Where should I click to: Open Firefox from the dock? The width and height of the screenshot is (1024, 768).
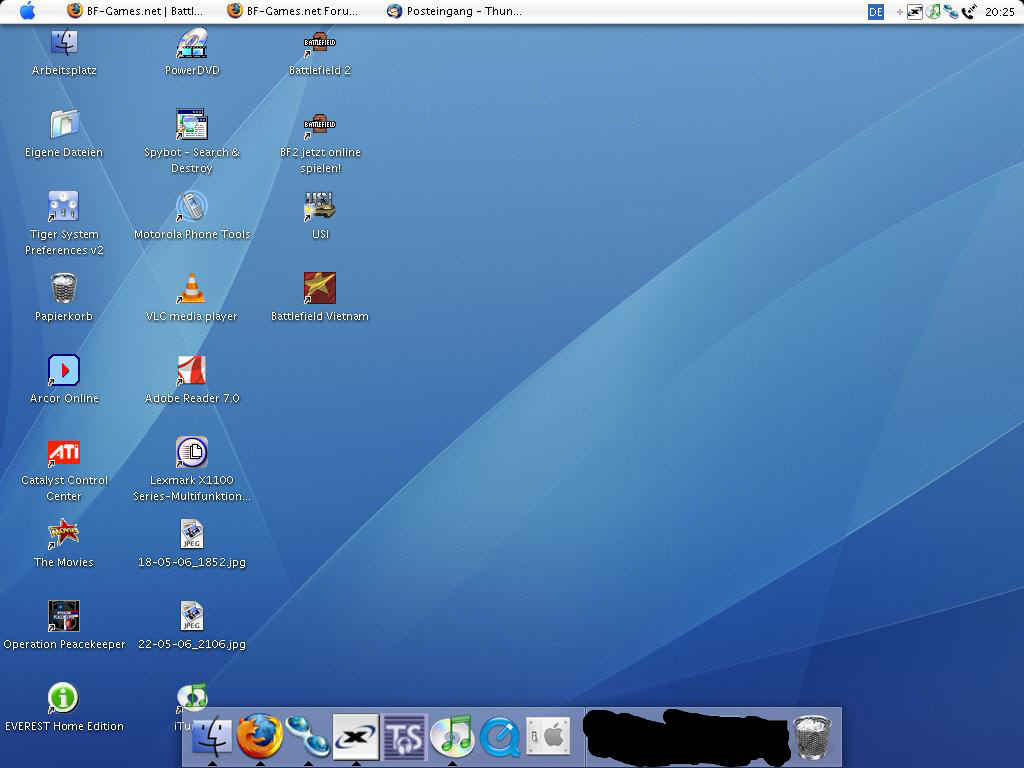tap(259, 736)
